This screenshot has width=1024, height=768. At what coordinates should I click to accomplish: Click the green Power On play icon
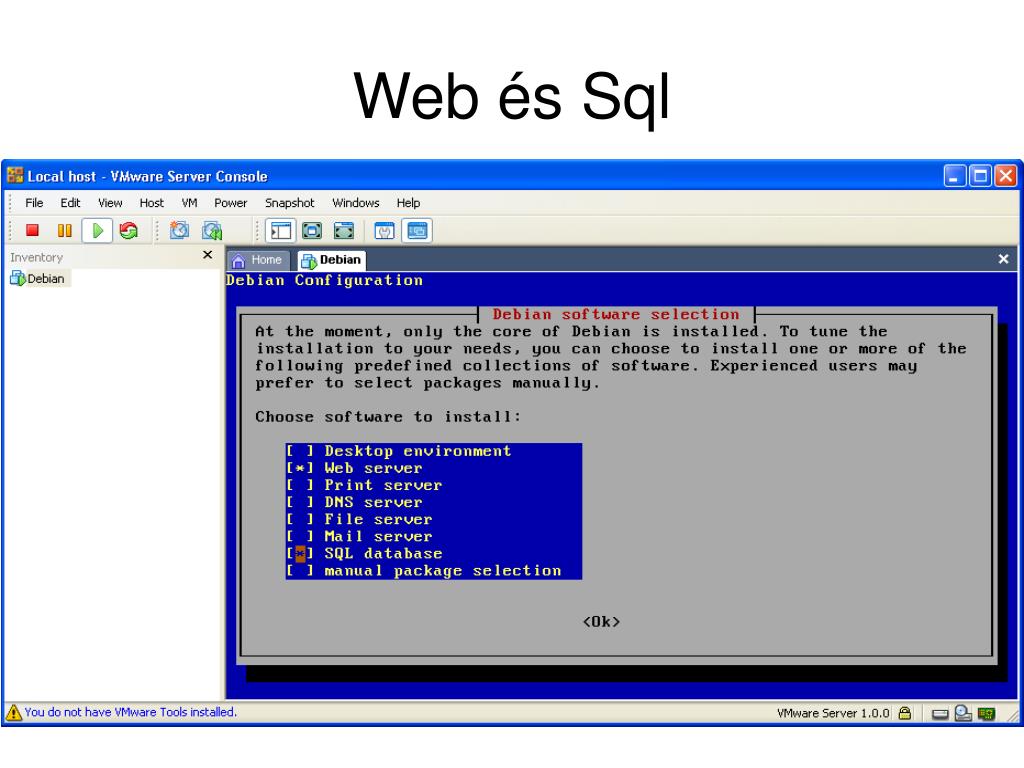[97, 231]
